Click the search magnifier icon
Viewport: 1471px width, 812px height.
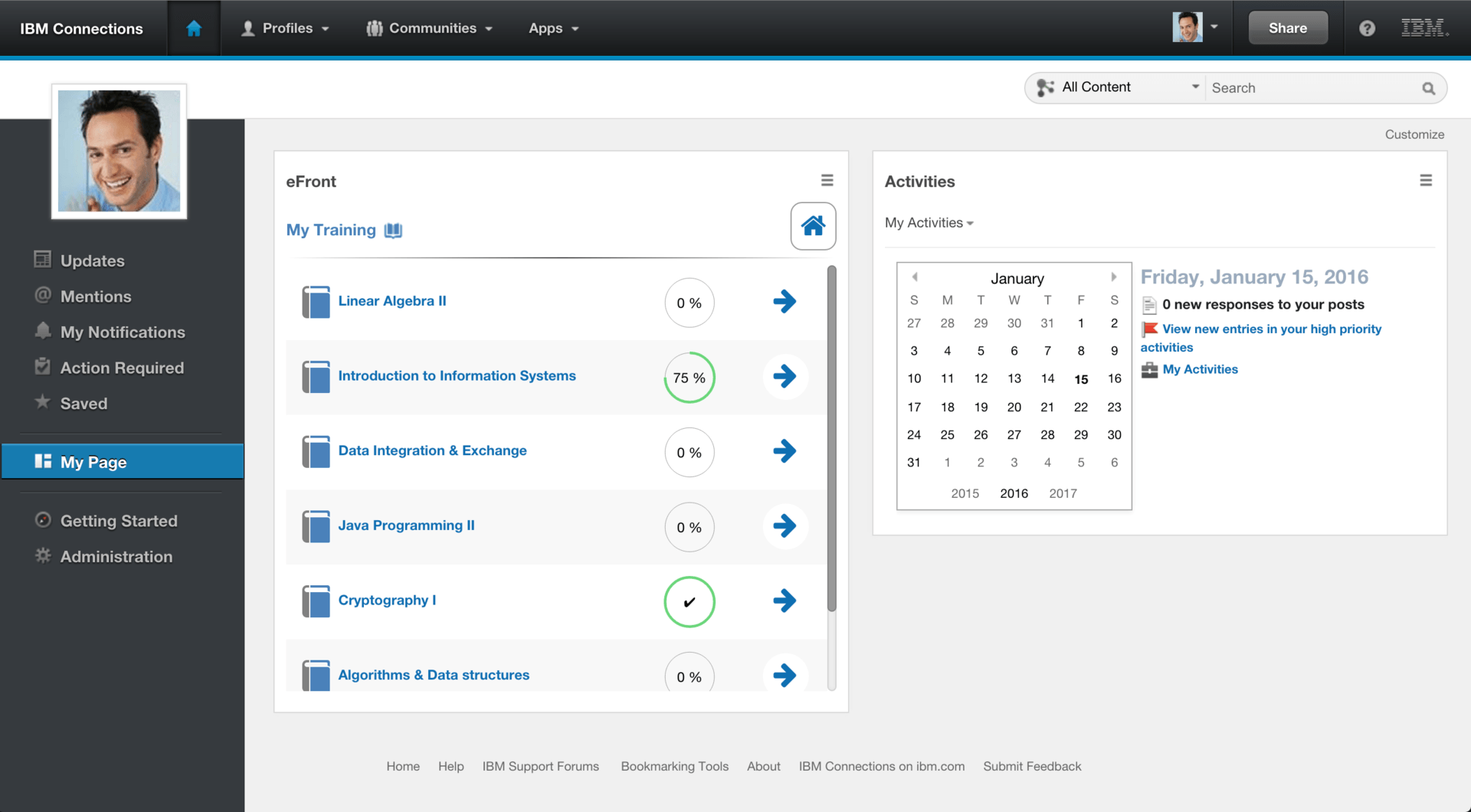point(1428,88)
